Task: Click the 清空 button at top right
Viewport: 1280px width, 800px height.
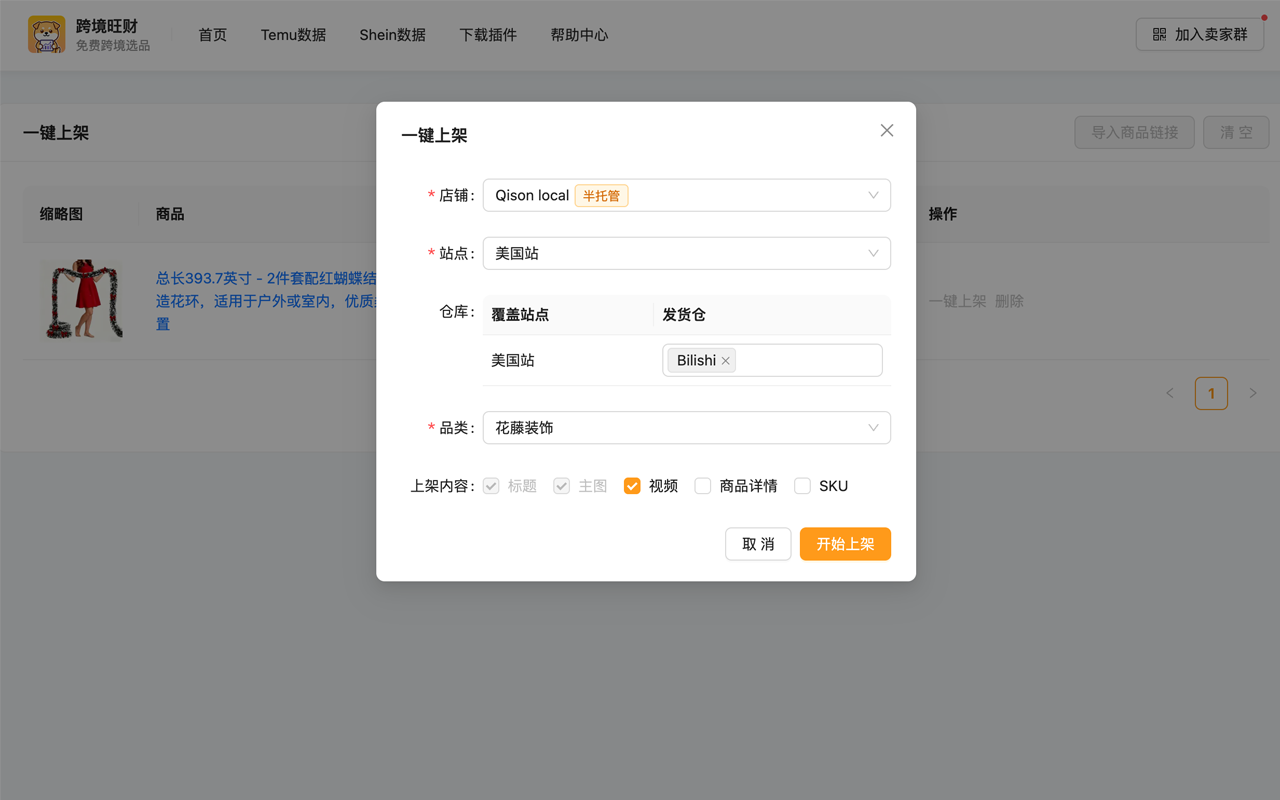Action: coord(1236,132)
